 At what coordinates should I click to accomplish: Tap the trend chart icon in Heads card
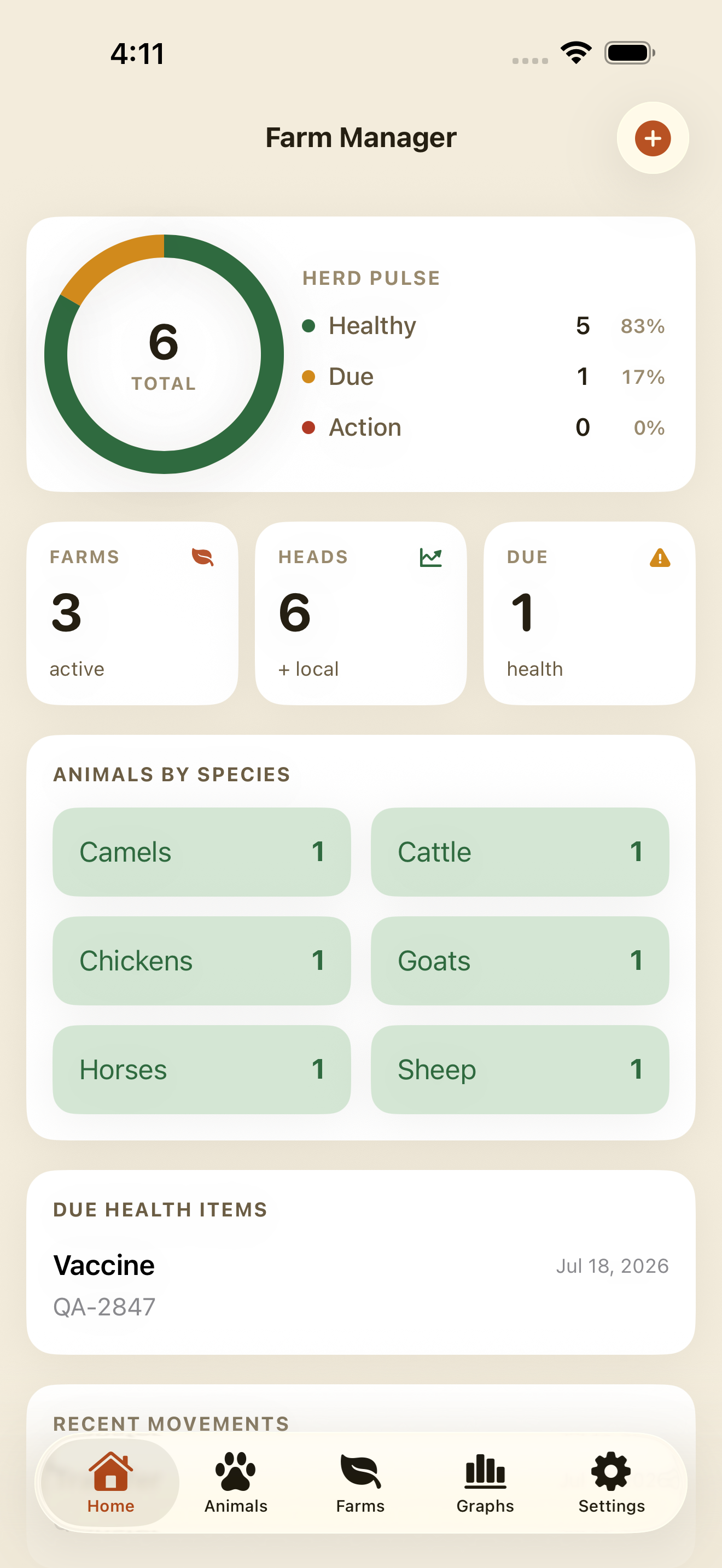431,557
